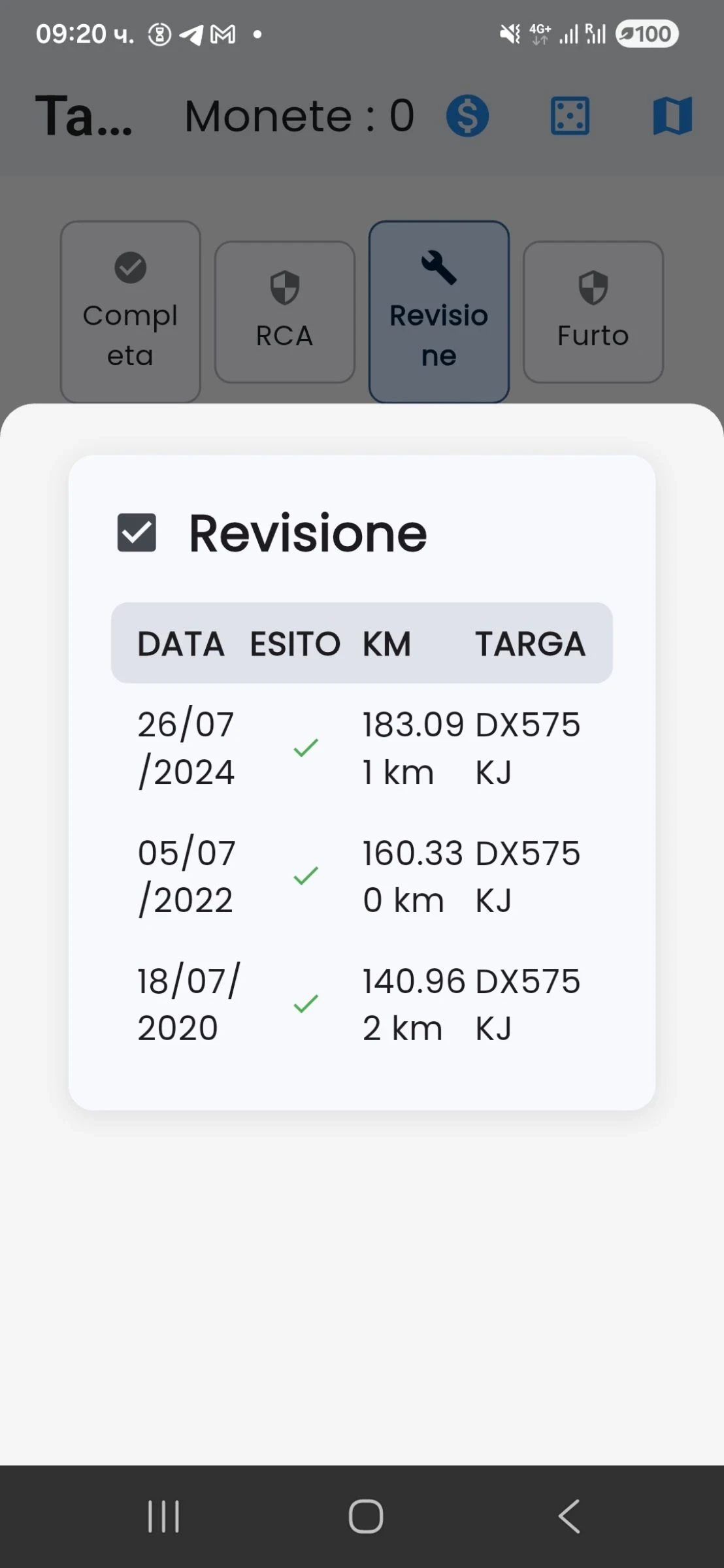Screen dimensions: 724x1568
Task: Tap the blue dollar coin icon
Action: (x=467, y=116)
